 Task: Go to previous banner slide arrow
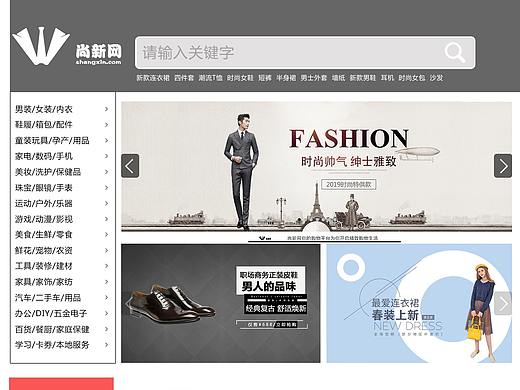coord(130,166)
